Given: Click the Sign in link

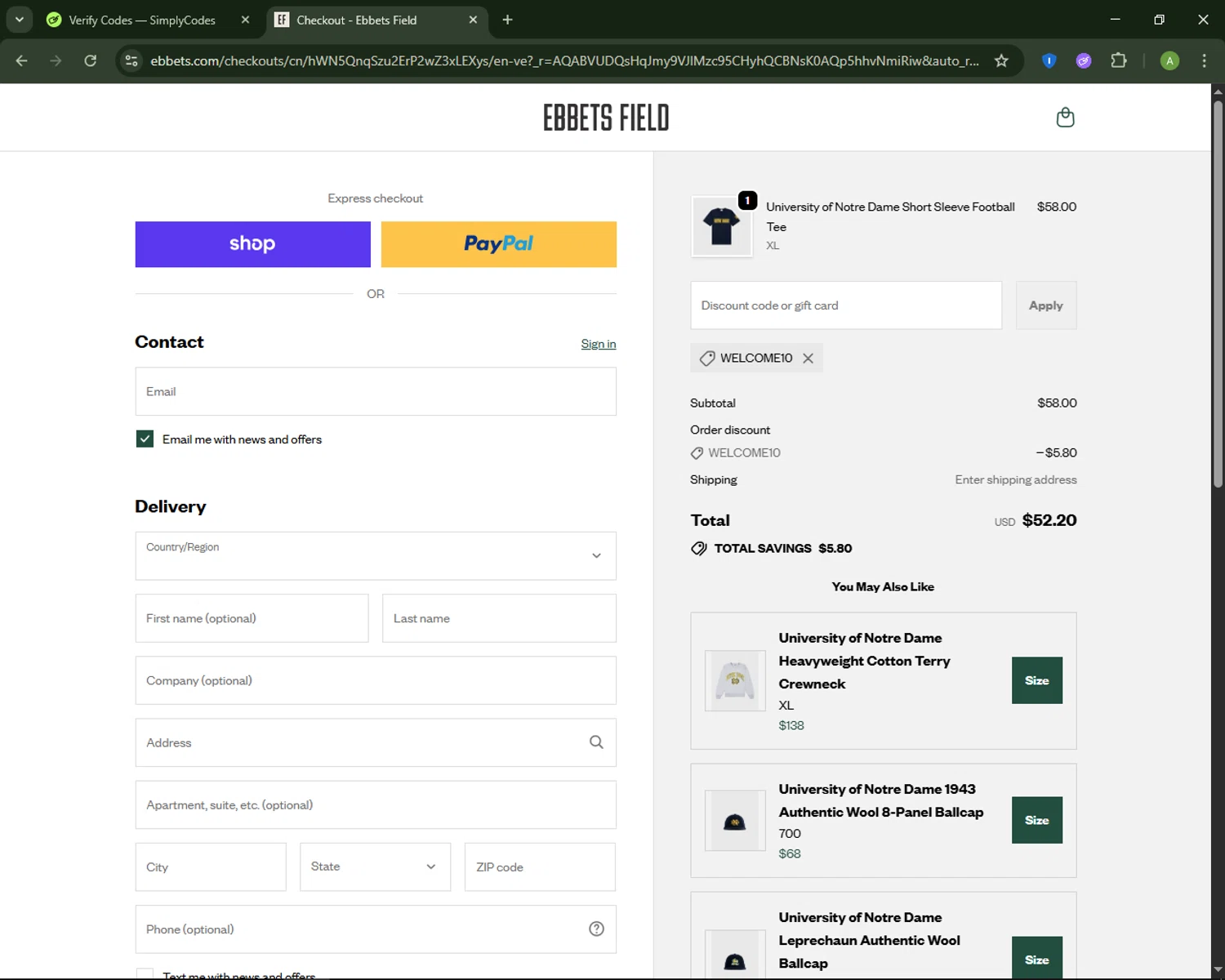Looking at the screenshot, I should (599, 344).
